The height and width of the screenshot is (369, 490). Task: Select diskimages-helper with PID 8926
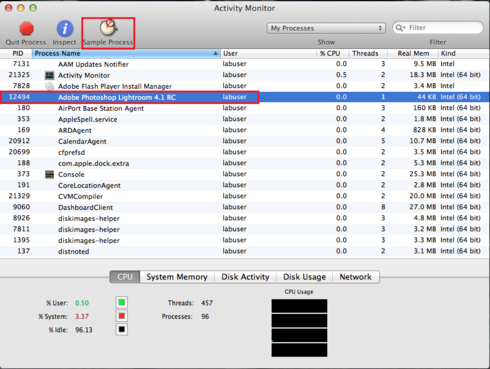tap(245, 218)
